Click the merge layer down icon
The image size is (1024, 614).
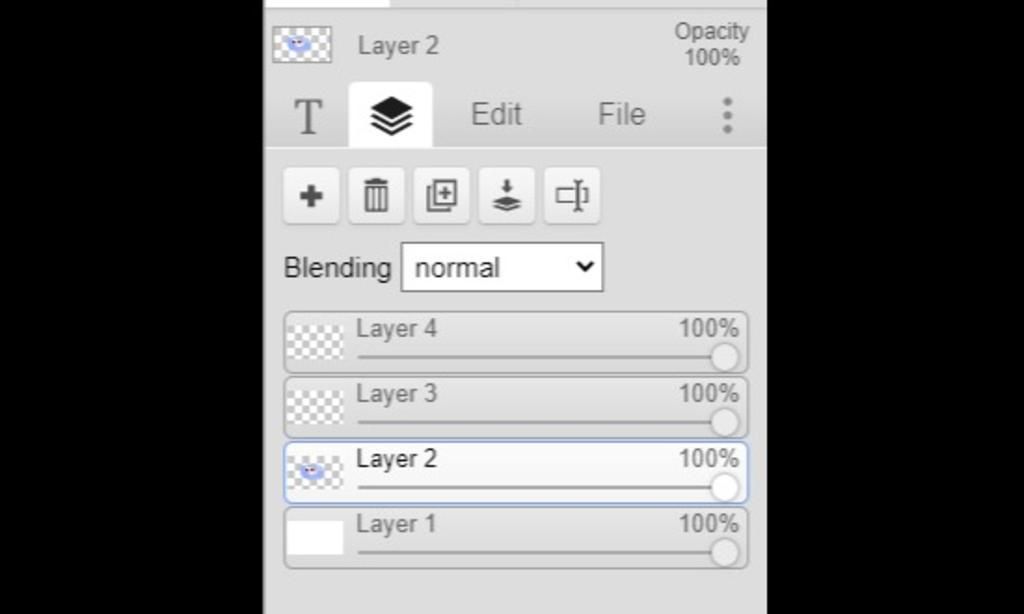[x=507, y=195]
